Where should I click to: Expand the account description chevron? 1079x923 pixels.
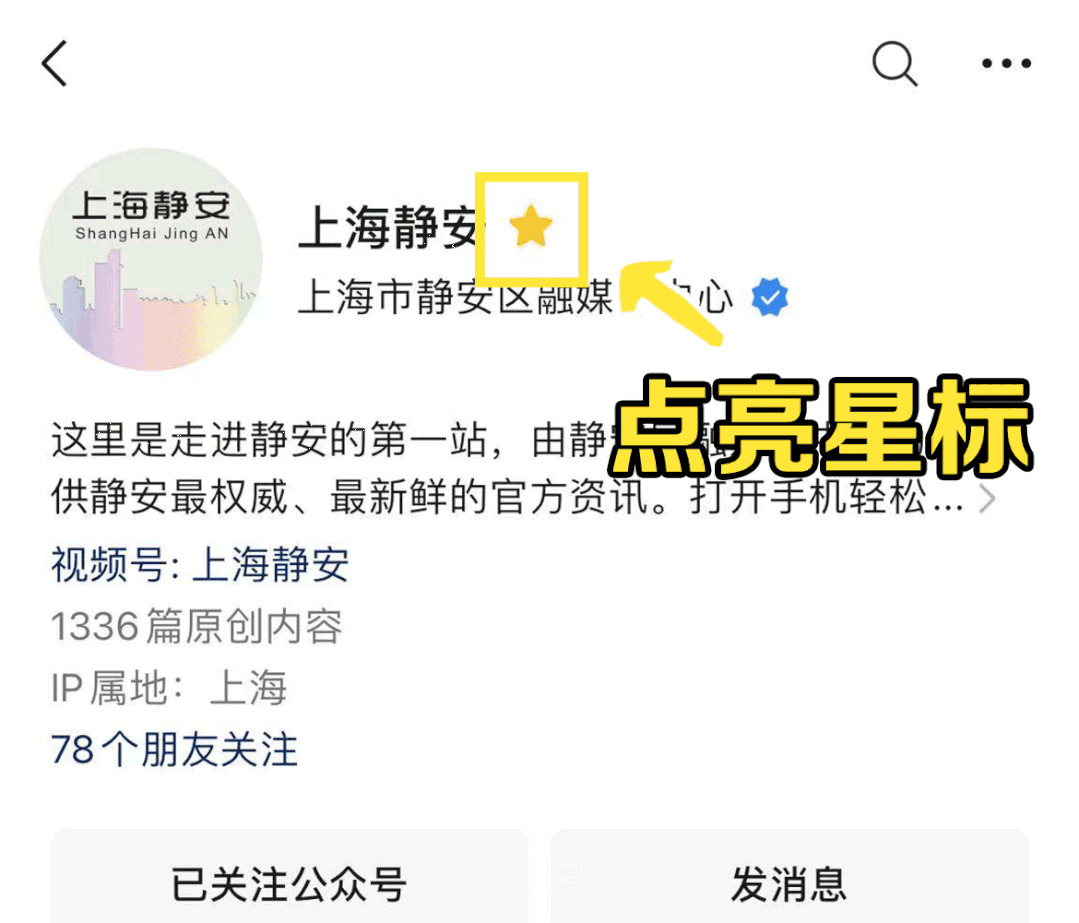(x=987, y=498)
